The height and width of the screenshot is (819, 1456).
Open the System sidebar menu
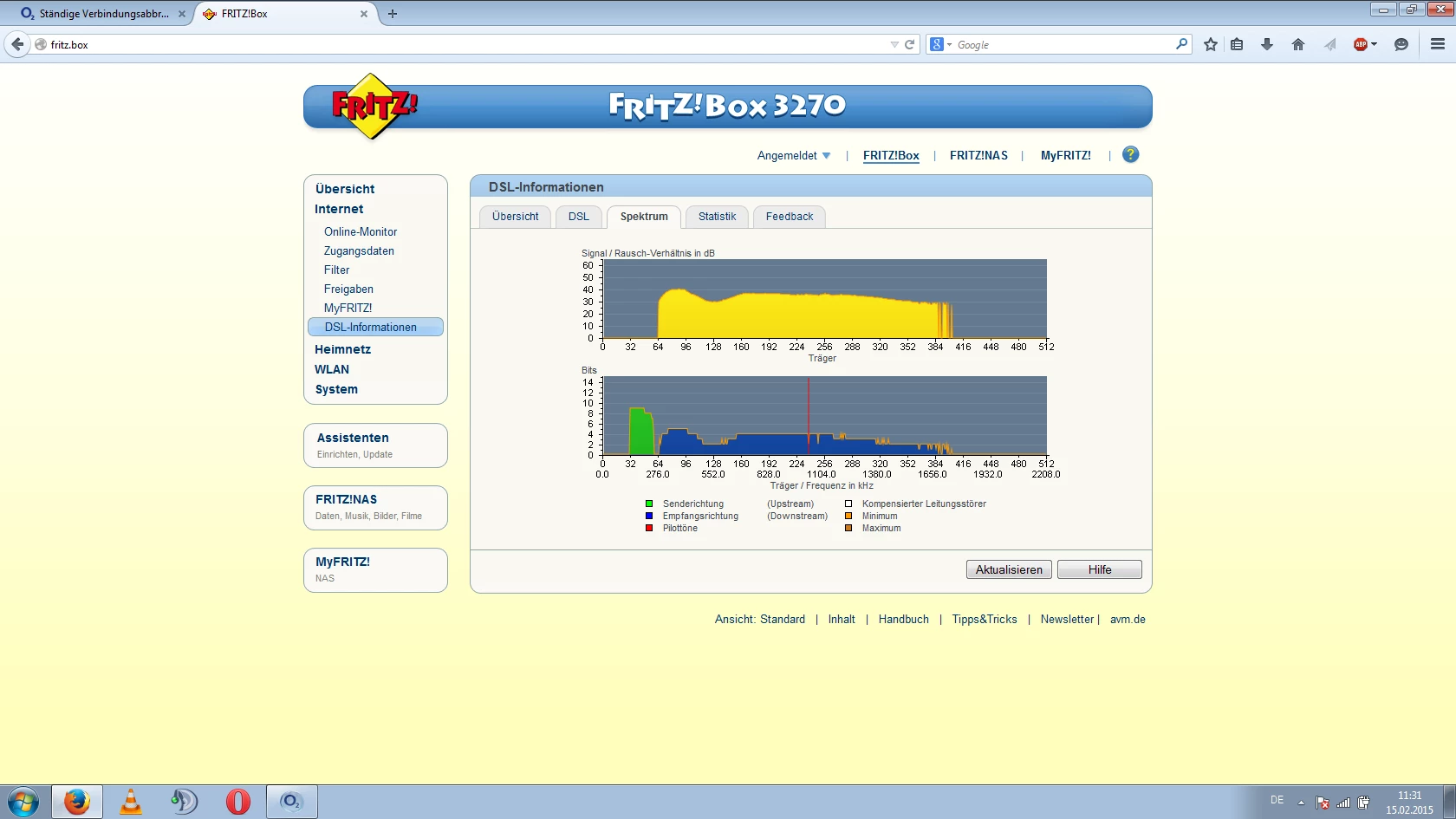point(336,389)
